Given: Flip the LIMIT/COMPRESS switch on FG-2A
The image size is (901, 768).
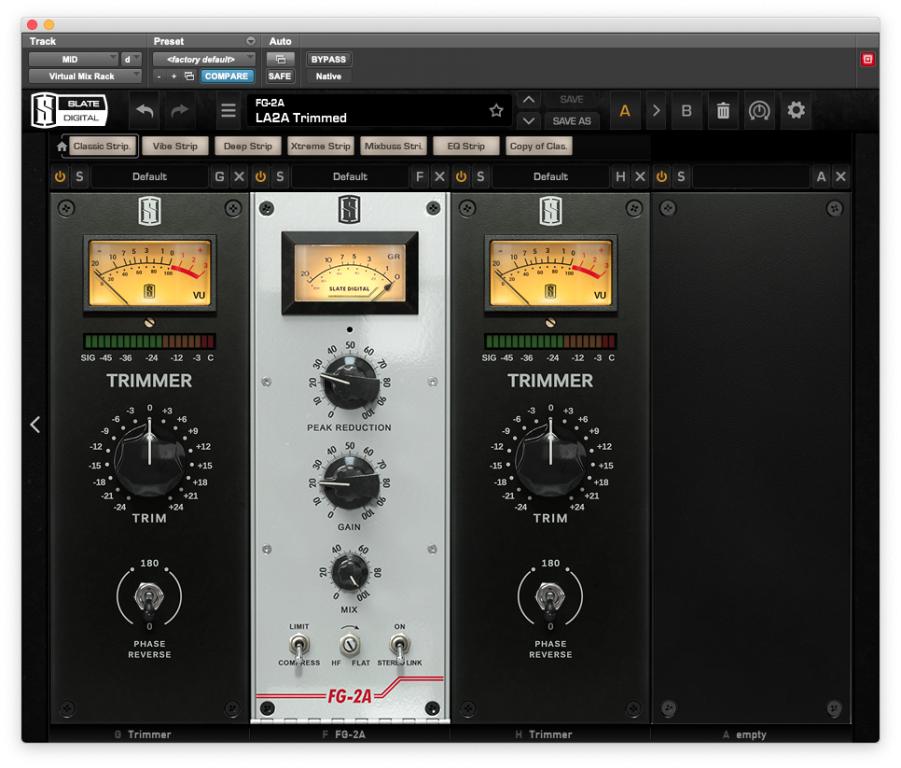Looking at the screenshot, I should click(x=299, y=647).
